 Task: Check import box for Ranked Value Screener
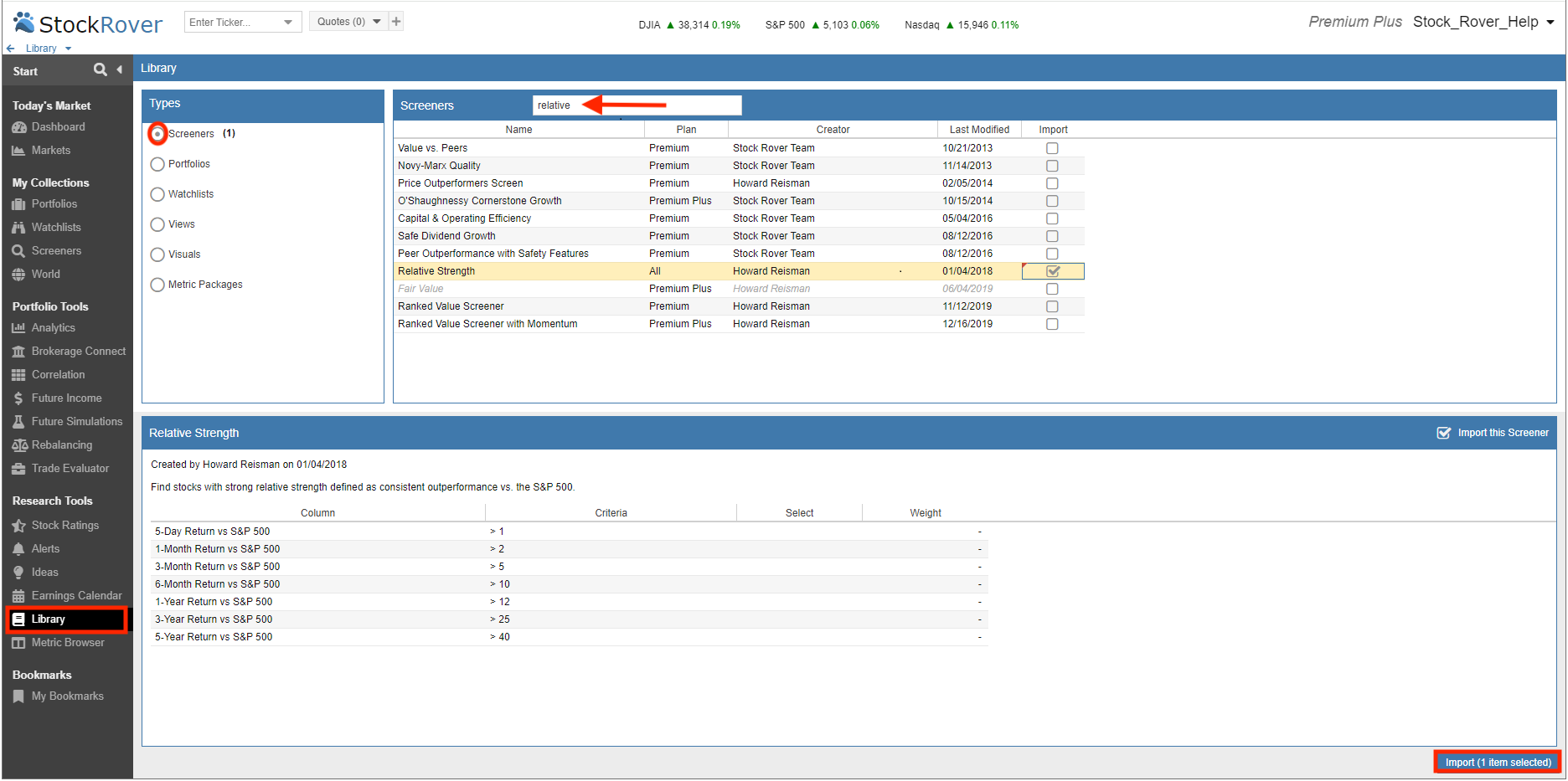pyautogui.click(x=1052, y=306)
